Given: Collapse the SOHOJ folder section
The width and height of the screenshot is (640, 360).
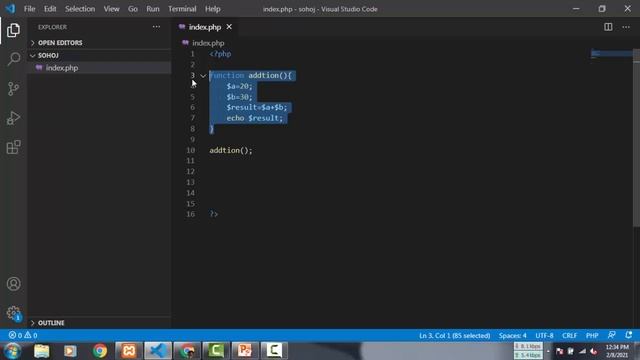Looking at the screenshot, I should pyautogui.click(x=99, y=55).
